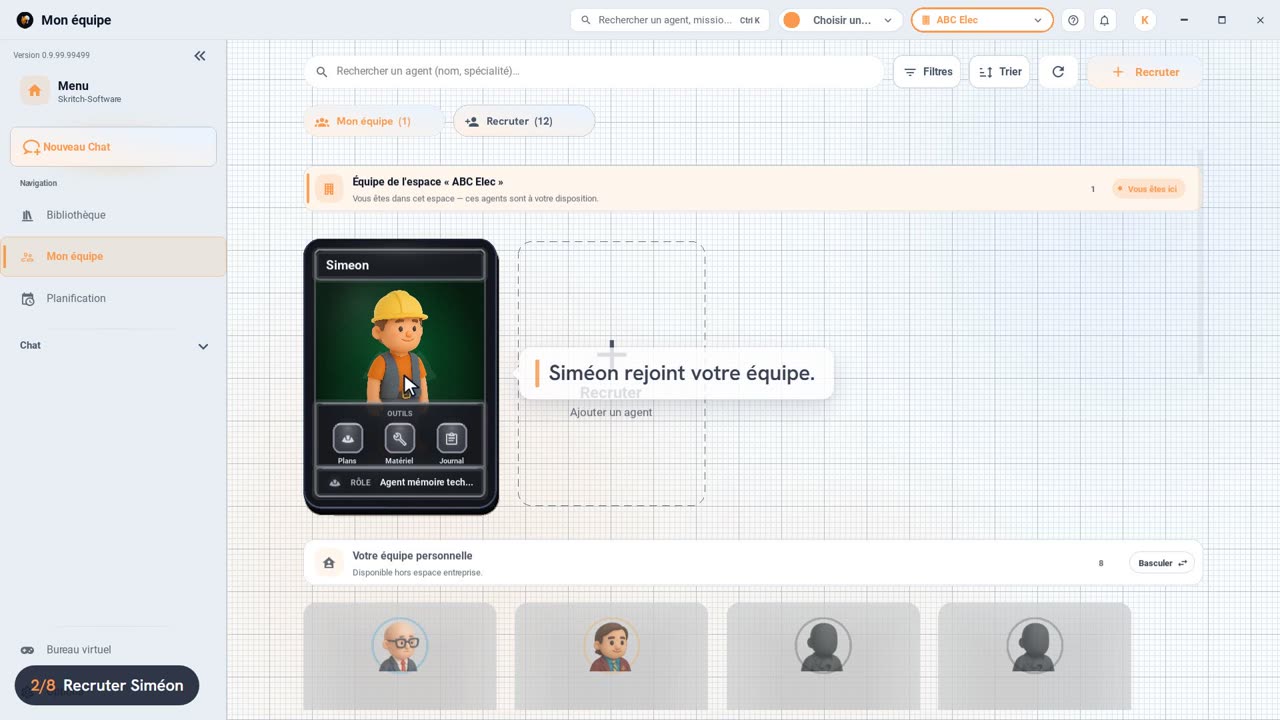The image size is (1280, 720).
Task: Click the Nouveau Chat button
Action: coord(113,147)
